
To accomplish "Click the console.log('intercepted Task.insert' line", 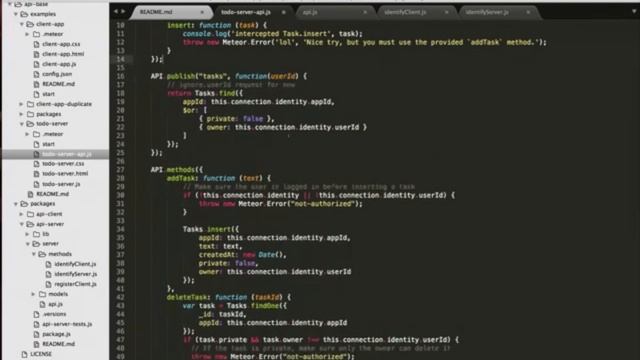I will pyautogui.click(x=272, y=34).
